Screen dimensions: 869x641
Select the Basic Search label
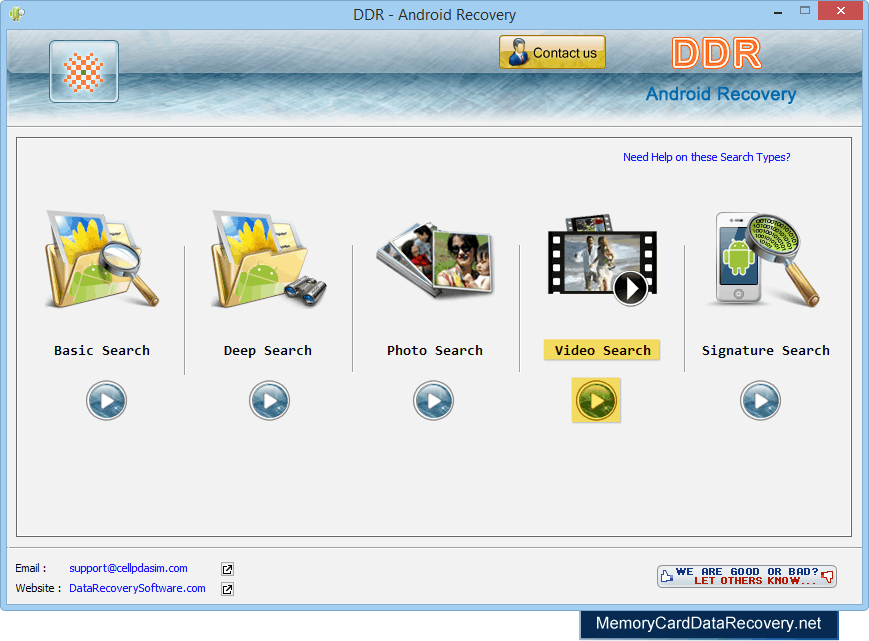point(102,350)
